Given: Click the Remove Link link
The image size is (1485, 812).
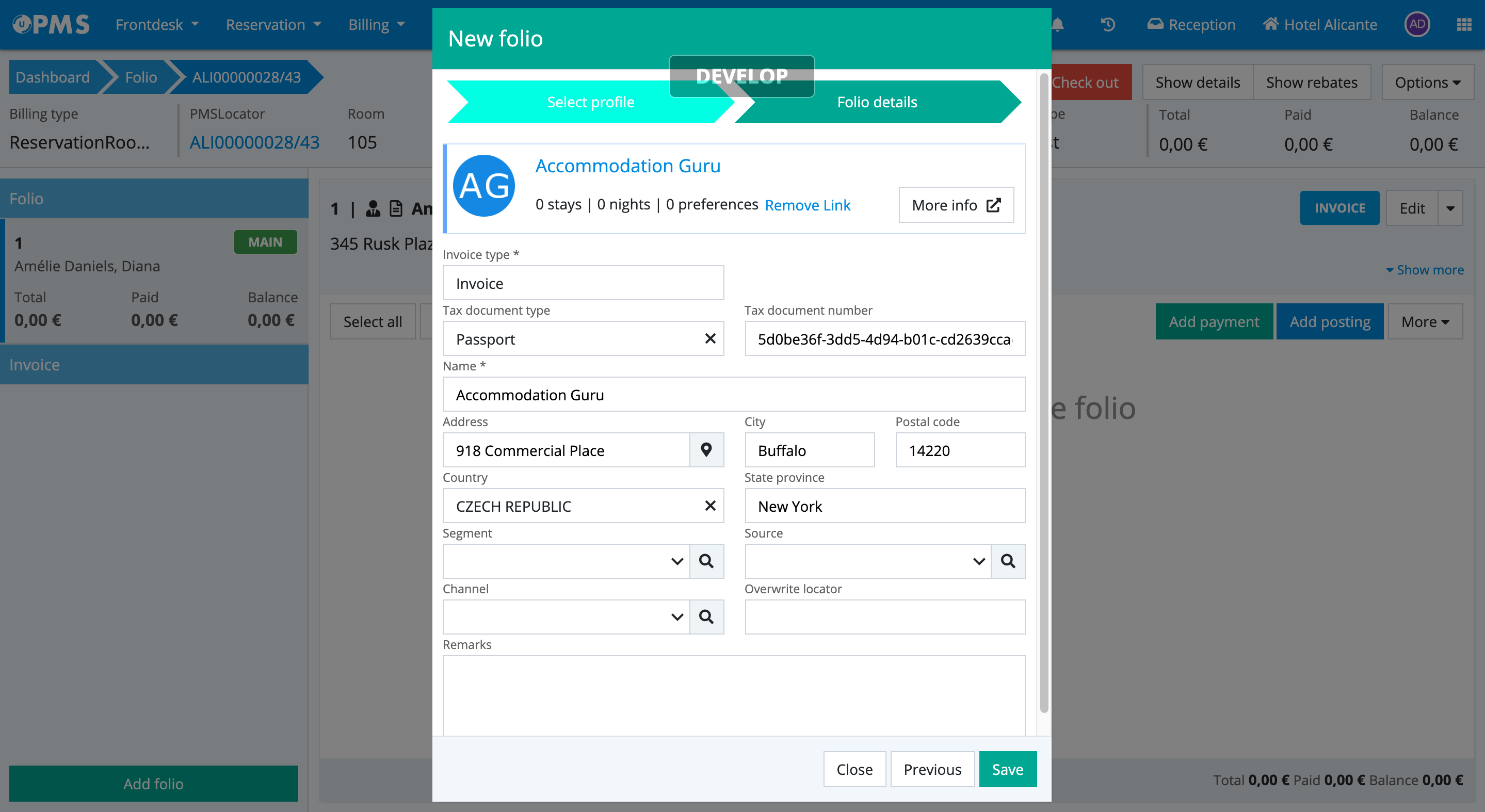Looking at the screenshot, I should point(807,205).
